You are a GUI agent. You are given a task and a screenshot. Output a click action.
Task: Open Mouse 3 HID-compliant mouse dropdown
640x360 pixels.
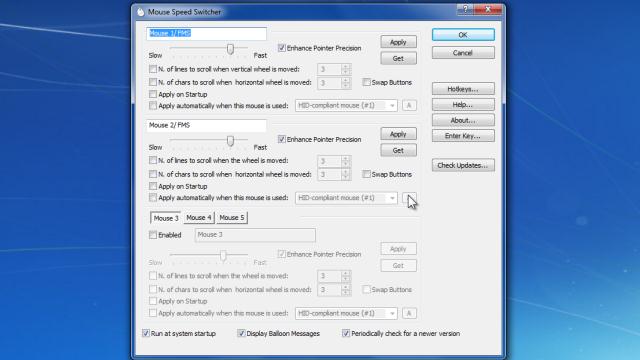[346, 313]
